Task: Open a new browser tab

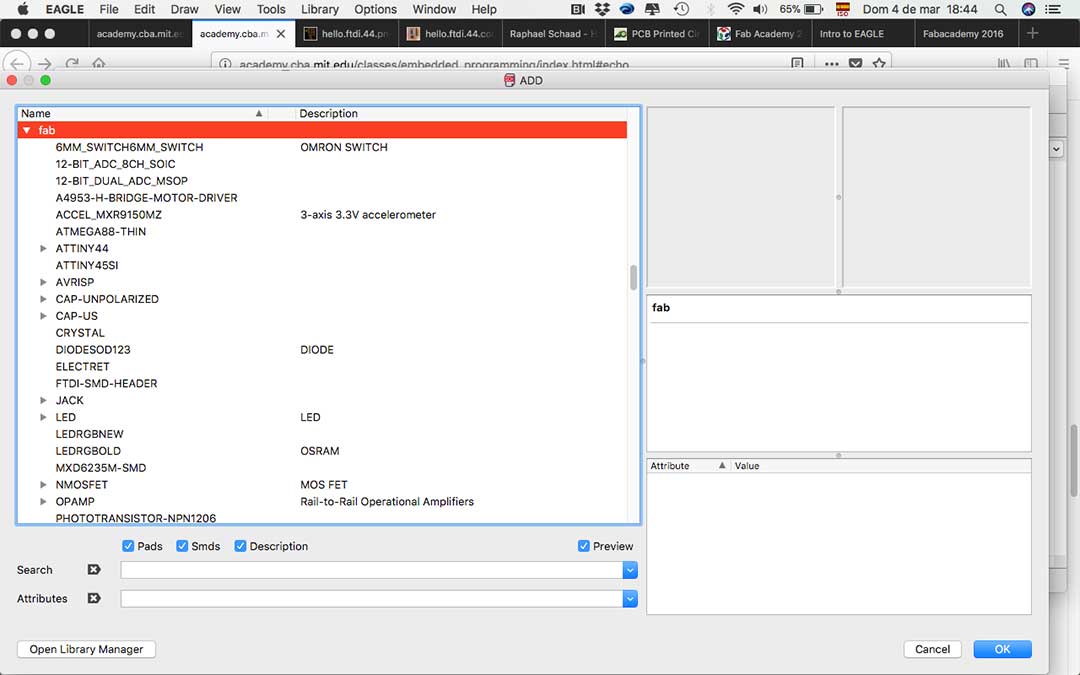Action: (x=1032, y=34)
